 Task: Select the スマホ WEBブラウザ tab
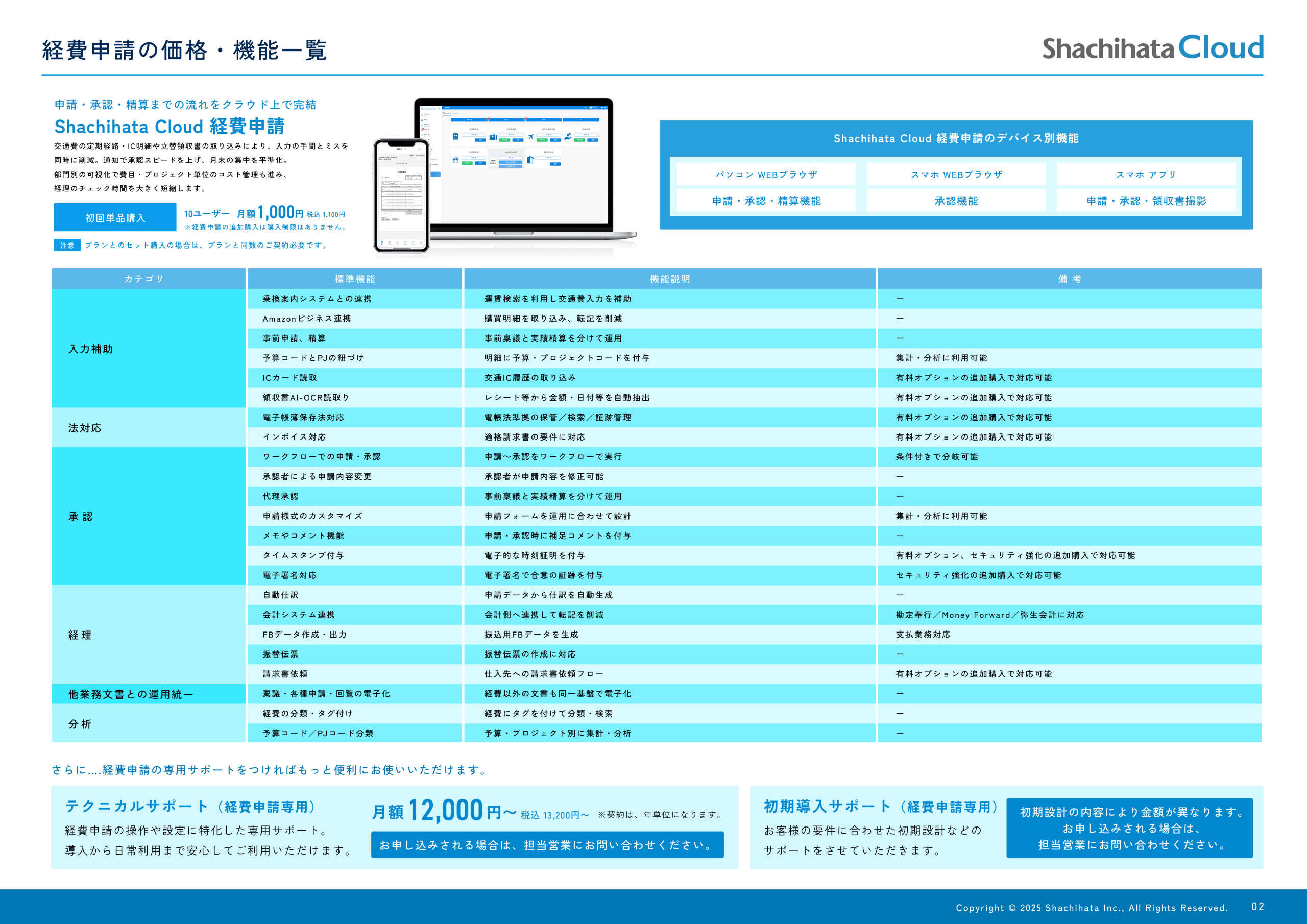point(956,174)
